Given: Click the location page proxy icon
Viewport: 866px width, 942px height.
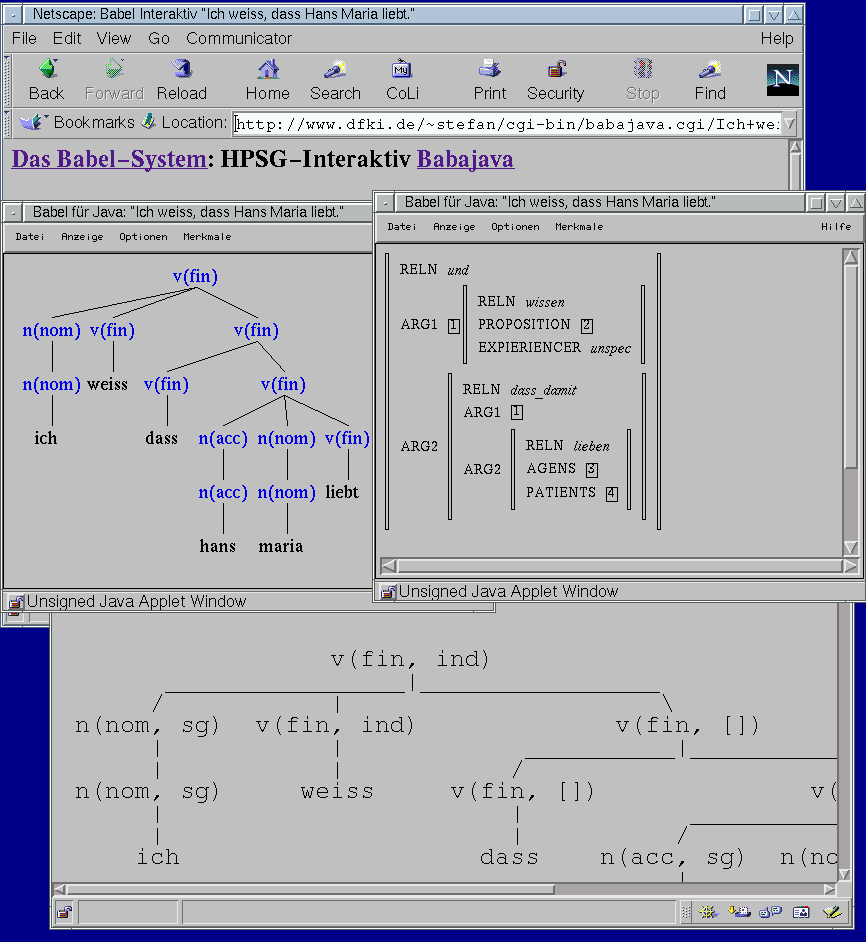Looking at the screenshot, I should coord(148,121).
